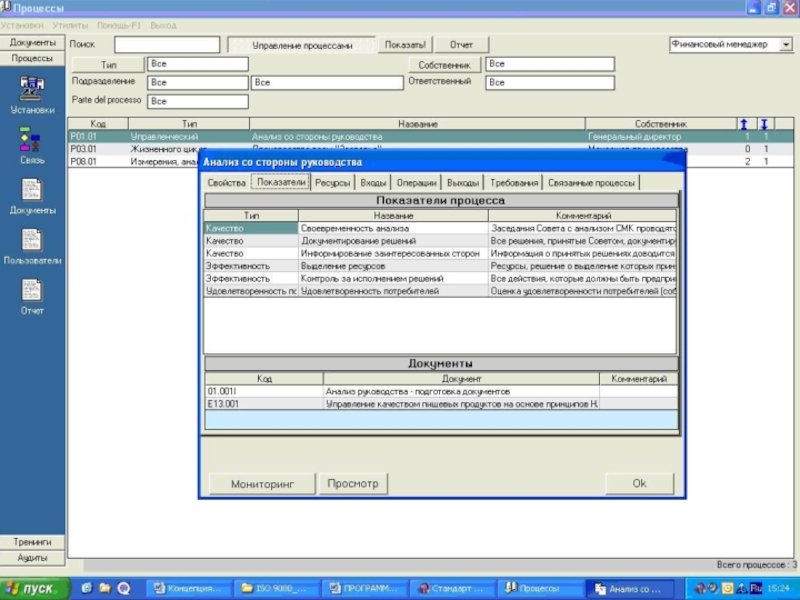Switch to the Связанные процессы tab
The image size is (800, 600).
[x=591, y=183]
